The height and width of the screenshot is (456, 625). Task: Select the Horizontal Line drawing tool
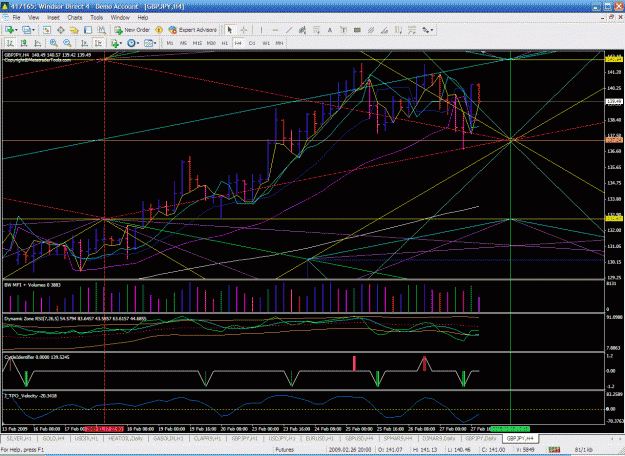[275, 30]
